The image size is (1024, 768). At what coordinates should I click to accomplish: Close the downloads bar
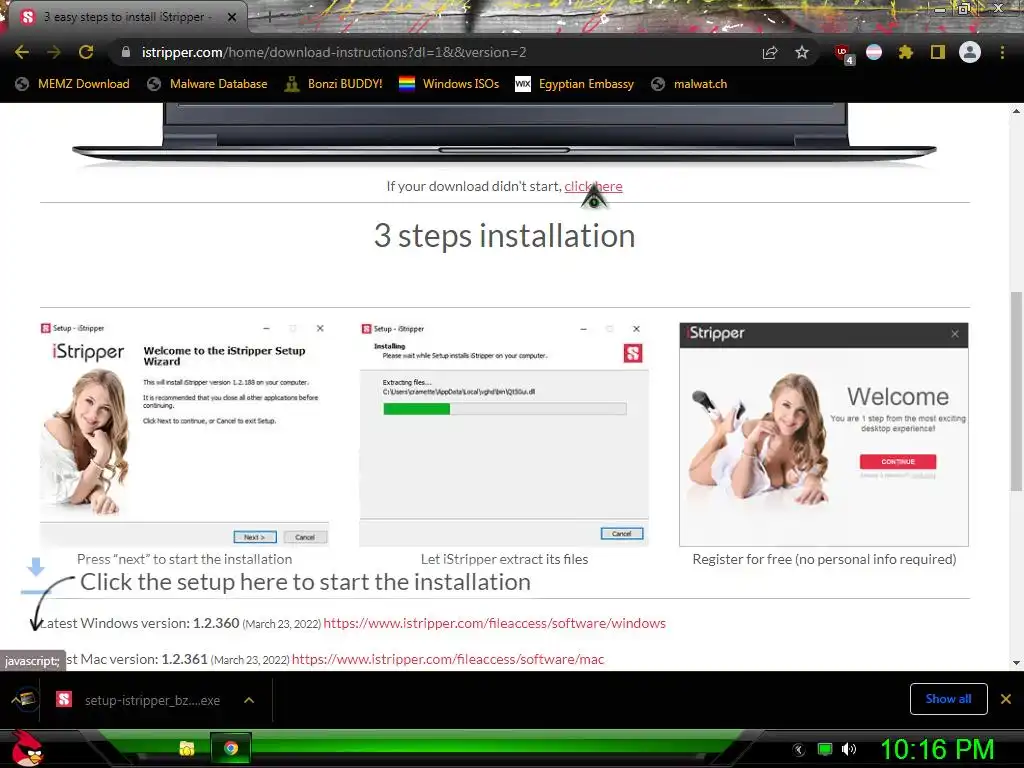tap(1006, 699)
